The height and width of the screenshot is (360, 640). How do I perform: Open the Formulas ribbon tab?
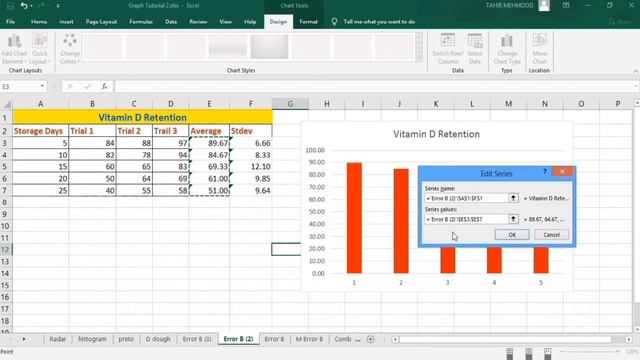click(141, 22)
